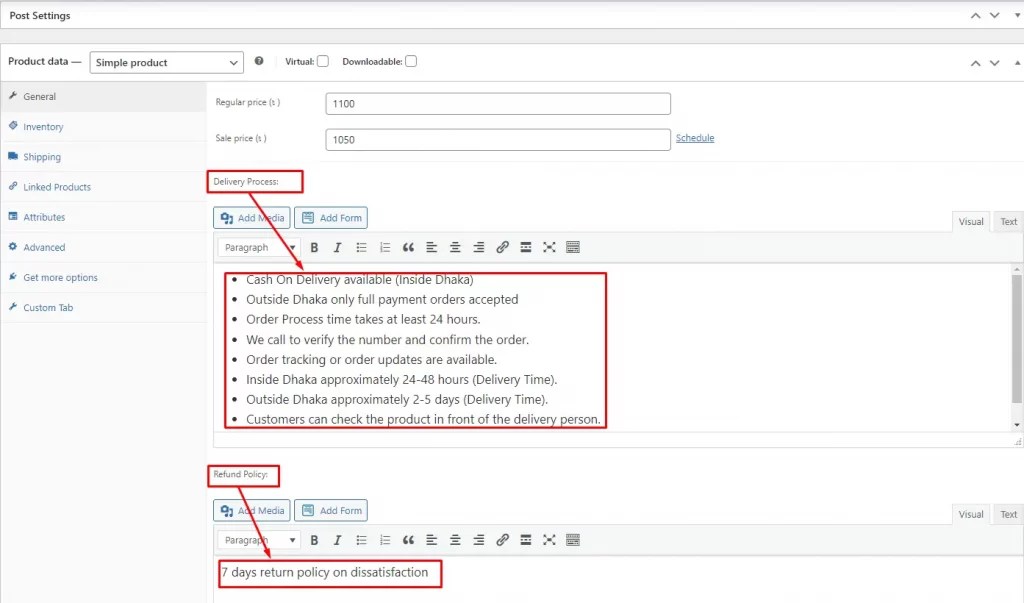Open the sale price Schedule link
The image size is (1024, 603).
[695, 136]
